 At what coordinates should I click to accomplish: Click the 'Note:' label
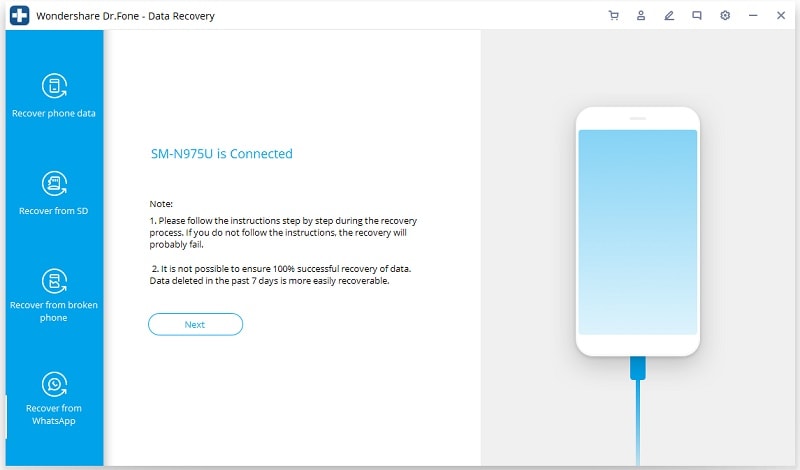pos(161,204)
